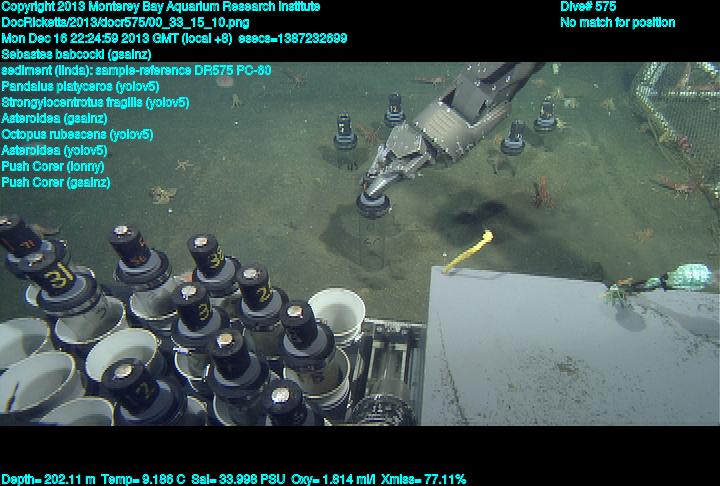Click the copyright Monterey Bay Aquarium Research Institute line
Image resolution: width=720 pixels, height=486 pixels.
(161, 7)
